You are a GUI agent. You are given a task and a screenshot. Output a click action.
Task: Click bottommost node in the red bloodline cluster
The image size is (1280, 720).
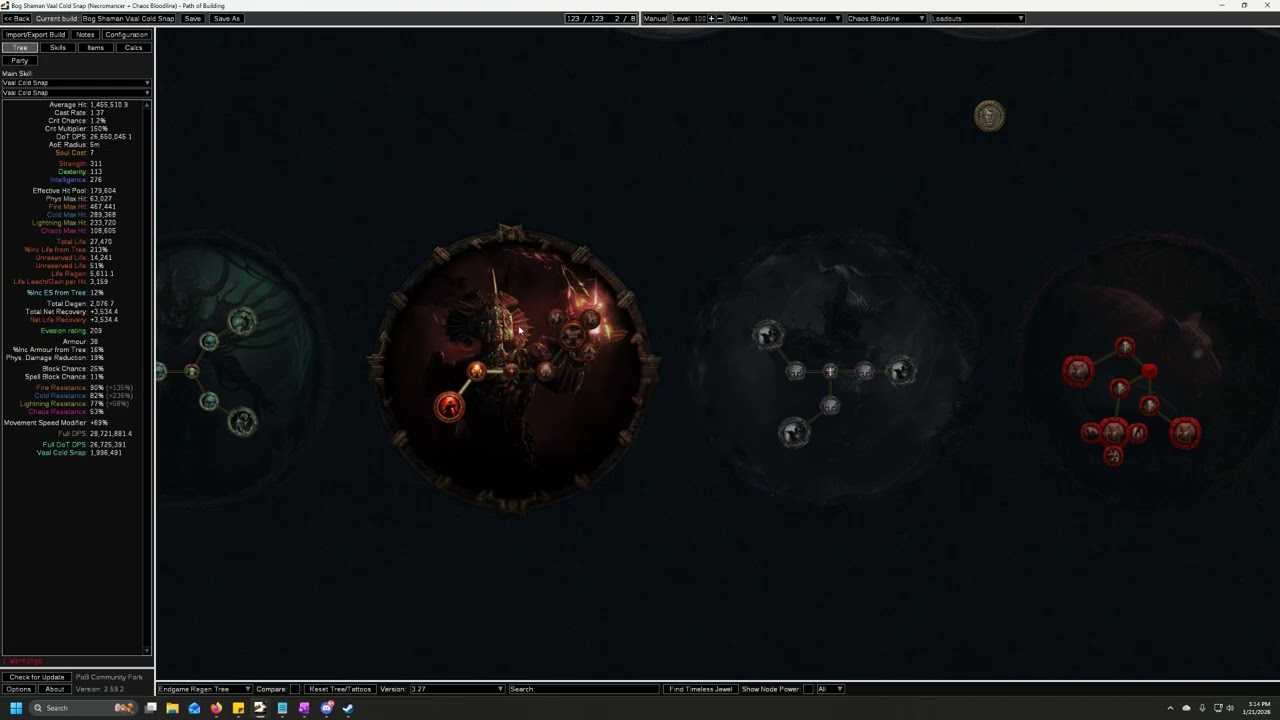(1113, 456)
